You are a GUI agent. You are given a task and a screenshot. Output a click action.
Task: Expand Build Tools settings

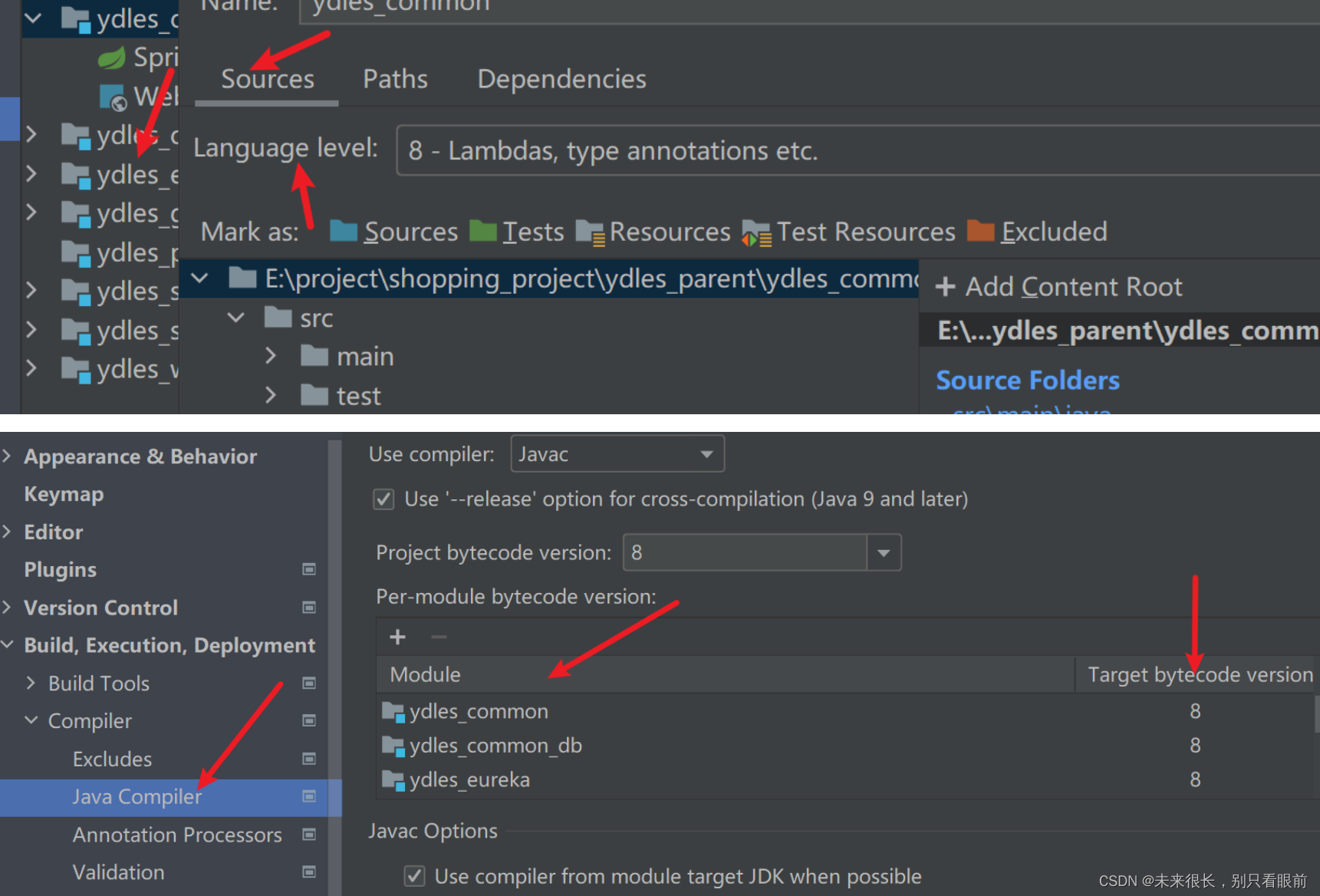tap(31, 682)
